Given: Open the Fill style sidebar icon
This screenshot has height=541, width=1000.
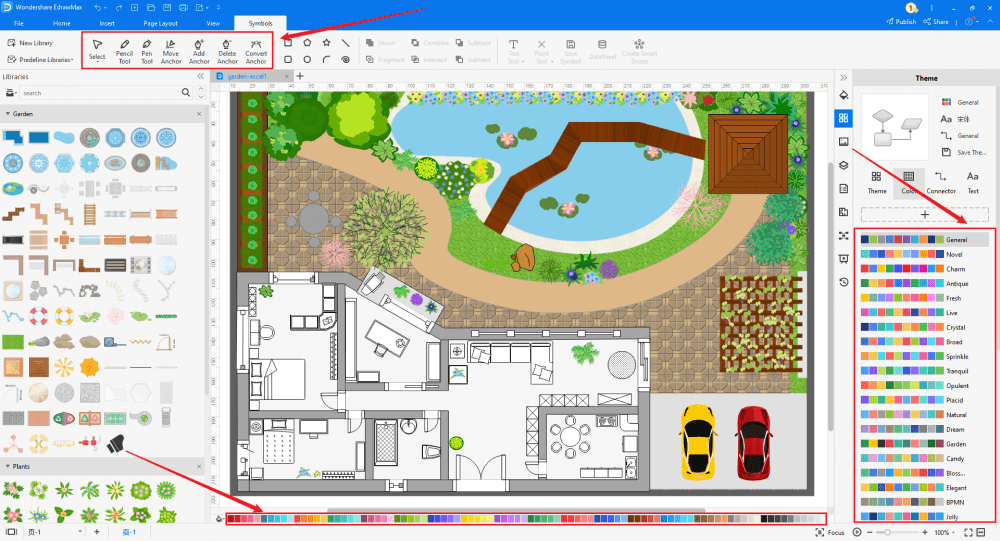Looking at the screenshot, I should tap(844, 95).
